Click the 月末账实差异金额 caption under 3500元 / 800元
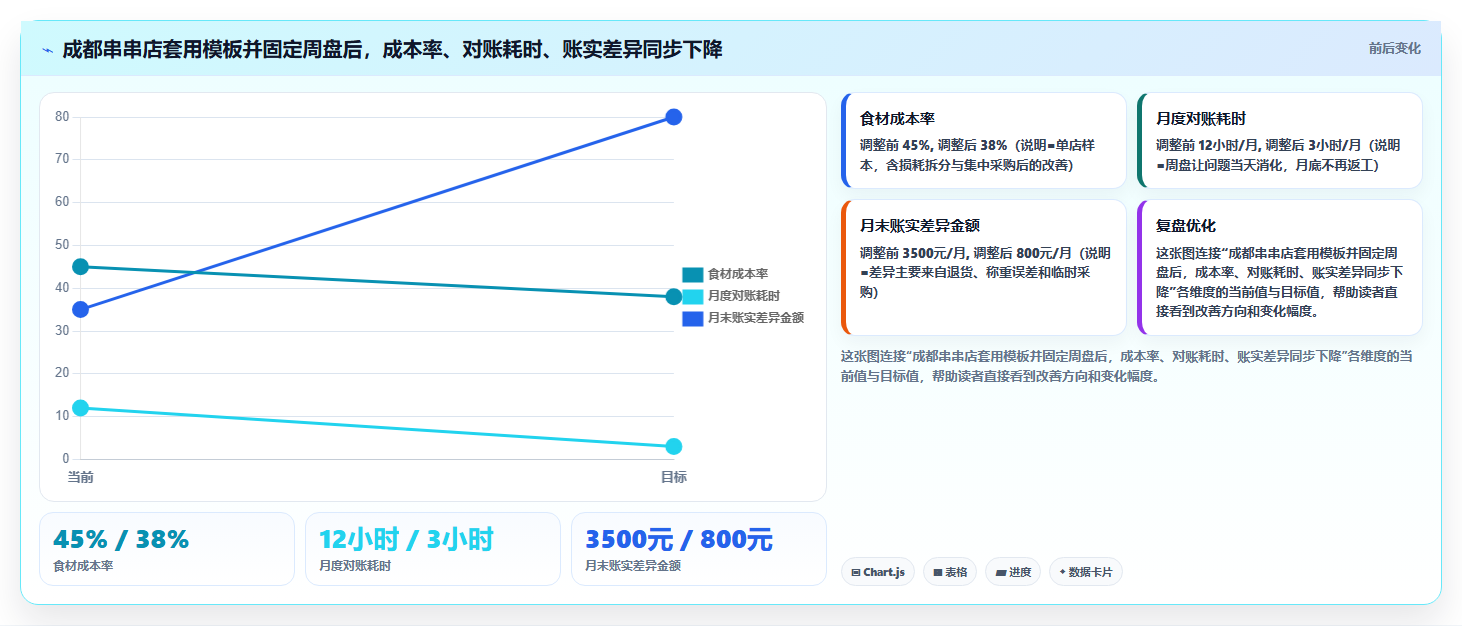 [633, 566]
